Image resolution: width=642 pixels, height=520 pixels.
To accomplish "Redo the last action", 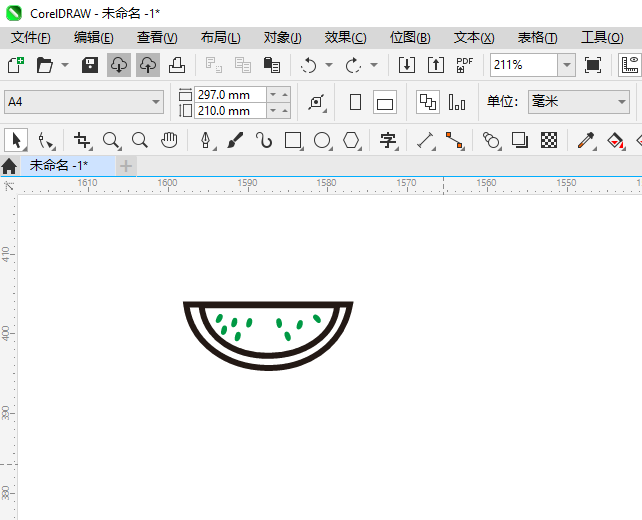I will click(x=353, y=65).
